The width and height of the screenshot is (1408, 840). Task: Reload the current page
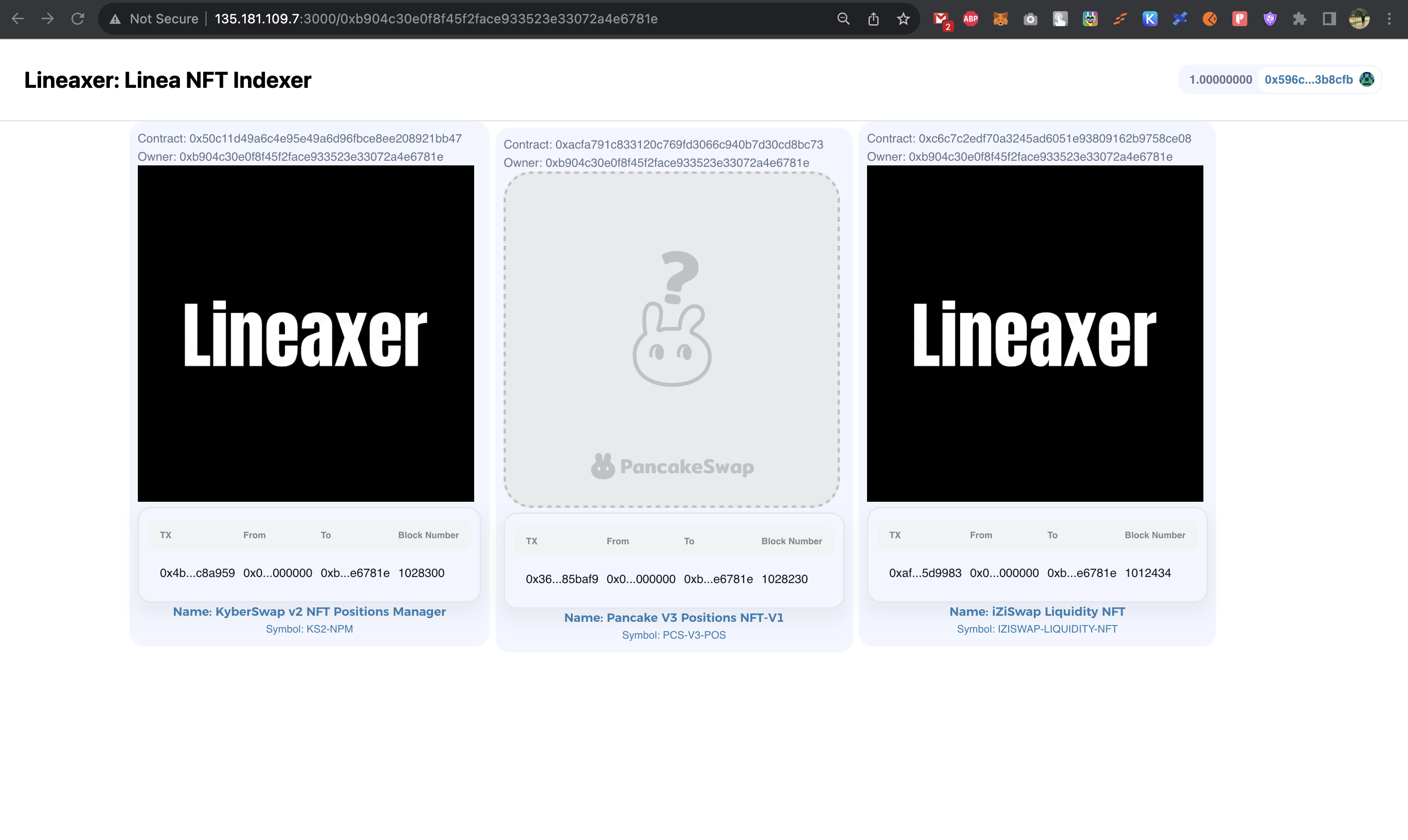[x=78, y=19]
